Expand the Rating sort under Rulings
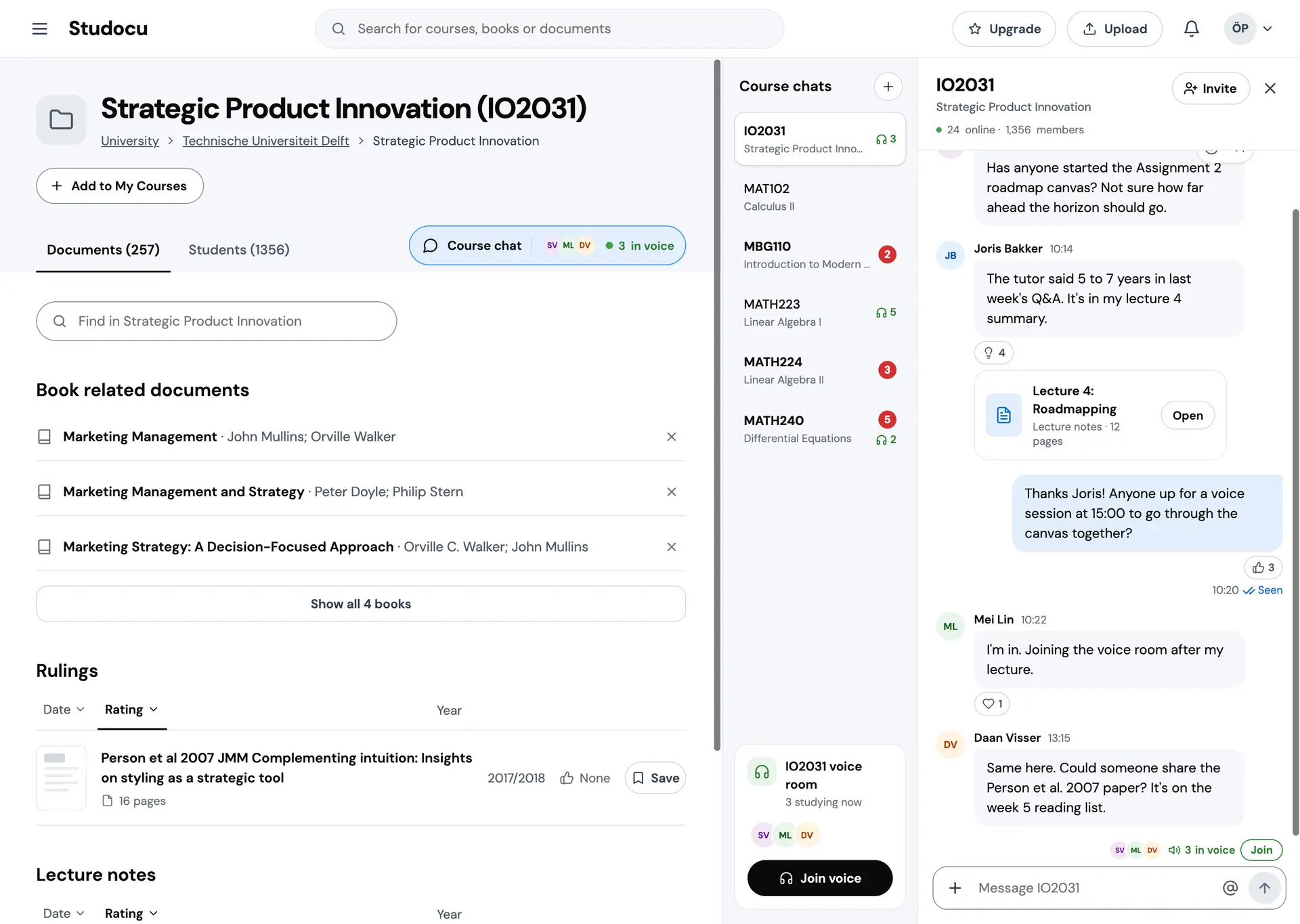Image resolution: width=1300 pixels, height=924 pixels. tap(131, 709)
